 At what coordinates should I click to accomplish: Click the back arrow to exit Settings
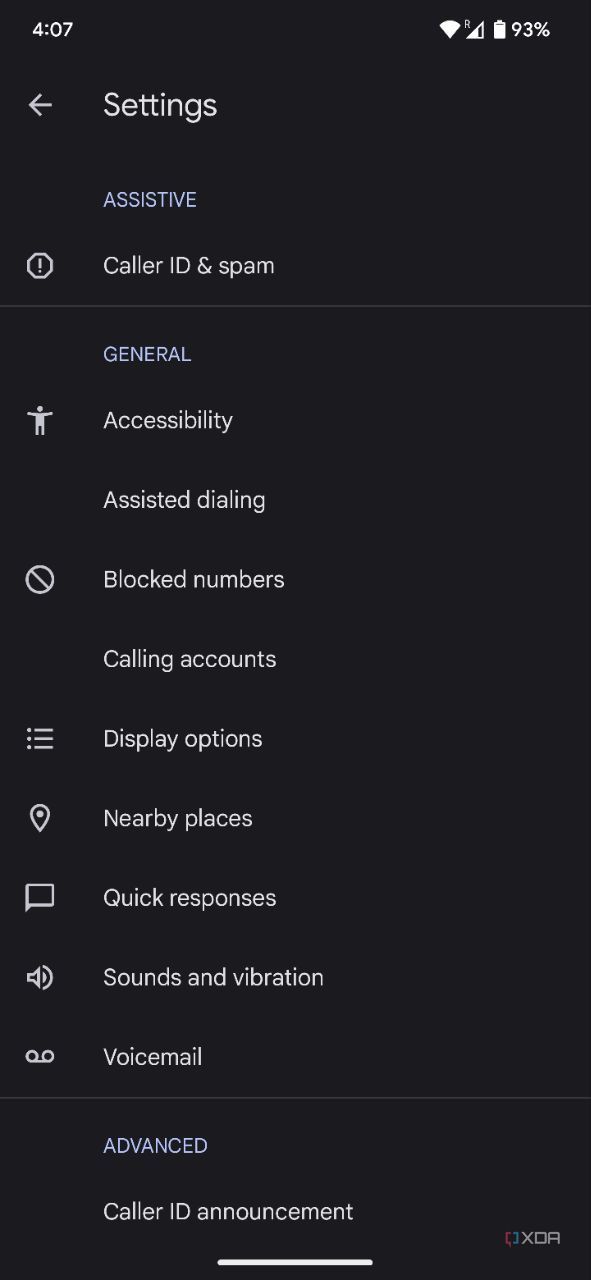(x=40, y=105)
